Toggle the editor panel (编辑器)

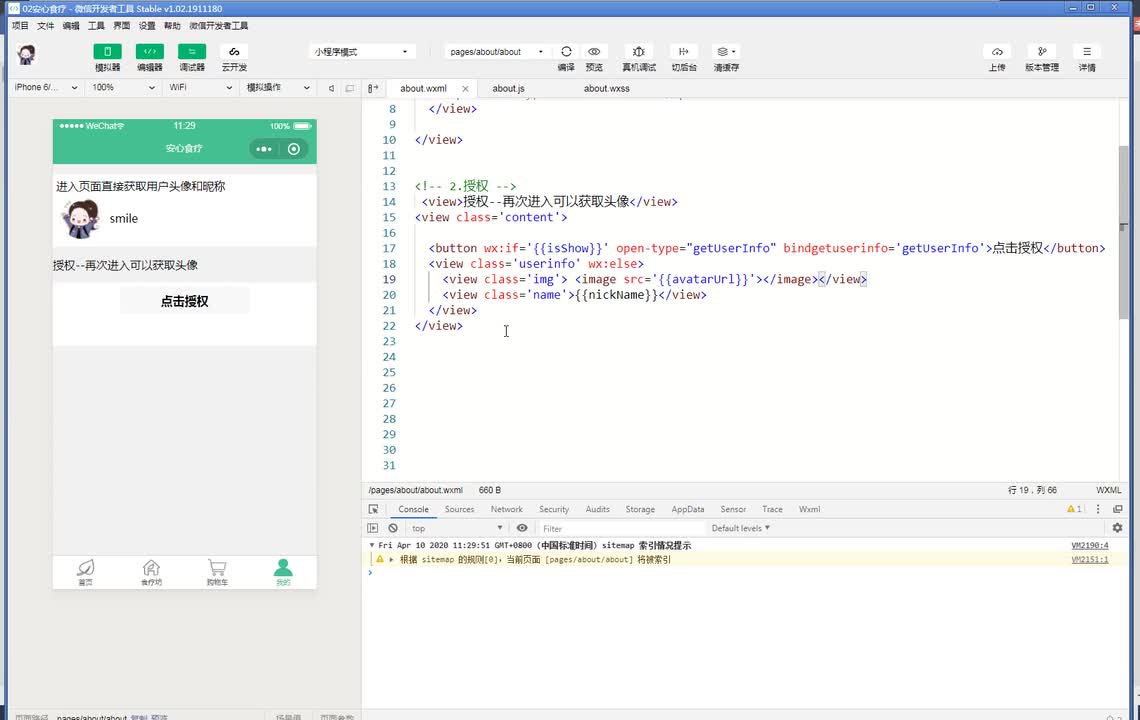pos(149,52)
